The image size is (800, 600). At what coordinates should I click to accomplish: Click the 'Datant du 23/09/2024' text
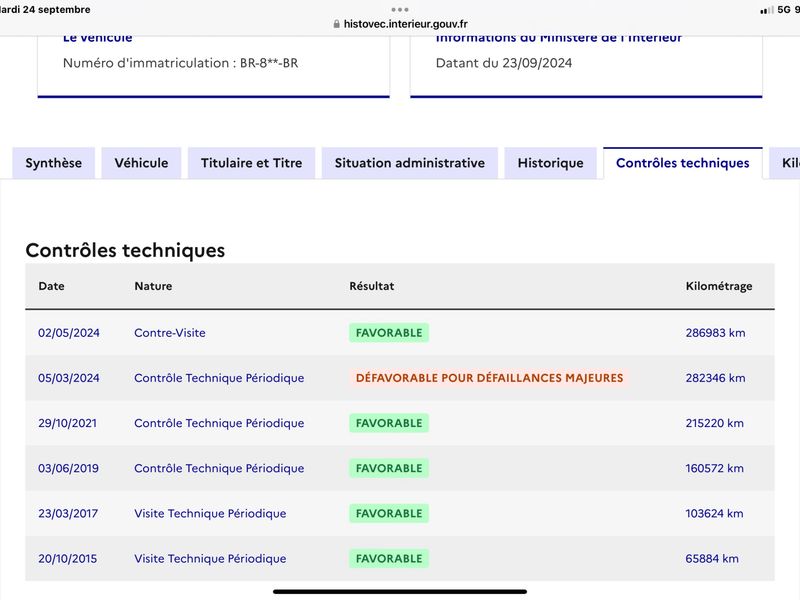504,63
